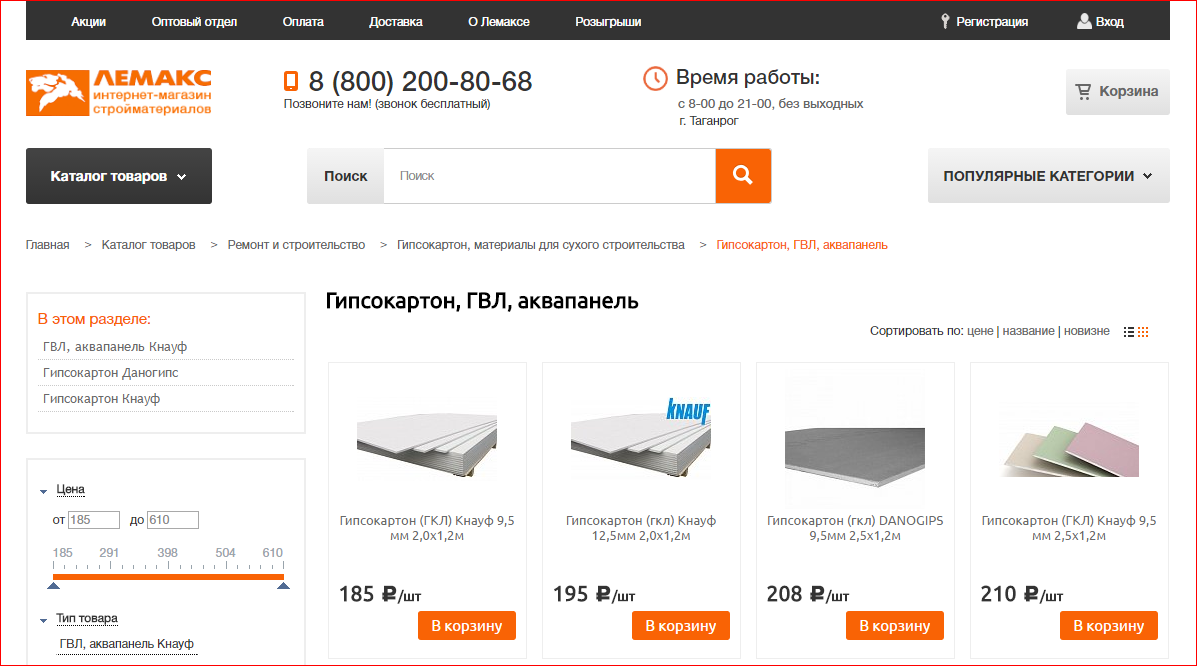Go to Ремонт и строительство breadcrumb
The width and height of the screenshot is (1197, 666).
coord(296,245)
